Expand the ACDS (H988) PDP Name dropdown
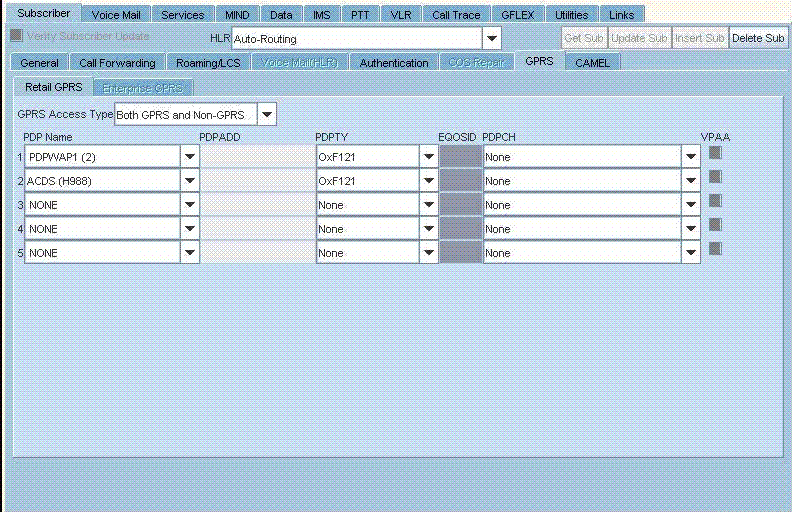Screen dimensions: 792x512 [x=190, y=180]
